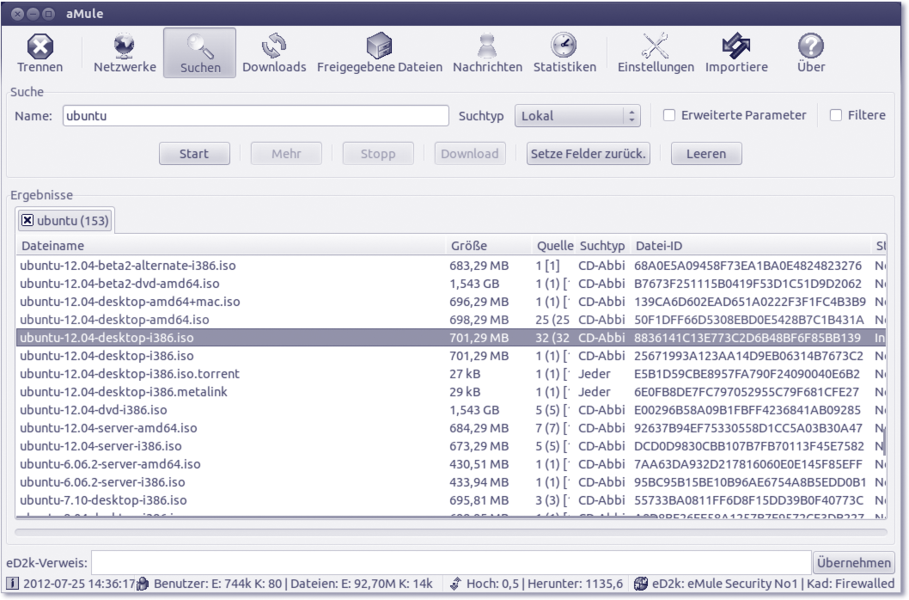
Task: Toggle the Filtere checkbox
Action: 836,115
